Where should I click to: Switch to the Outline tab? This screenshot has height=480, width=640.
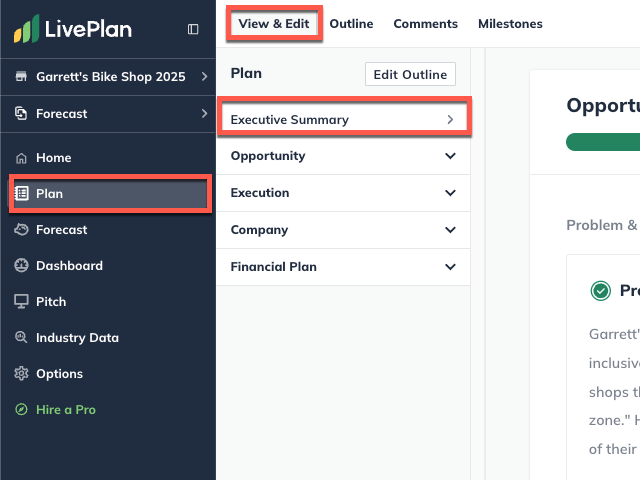click(x=351, y=24)
